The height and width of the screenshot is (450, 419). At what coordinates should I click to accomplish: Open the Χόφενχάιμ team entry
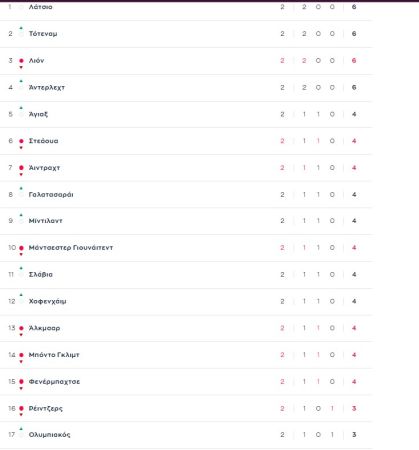(x=47, y=301)
